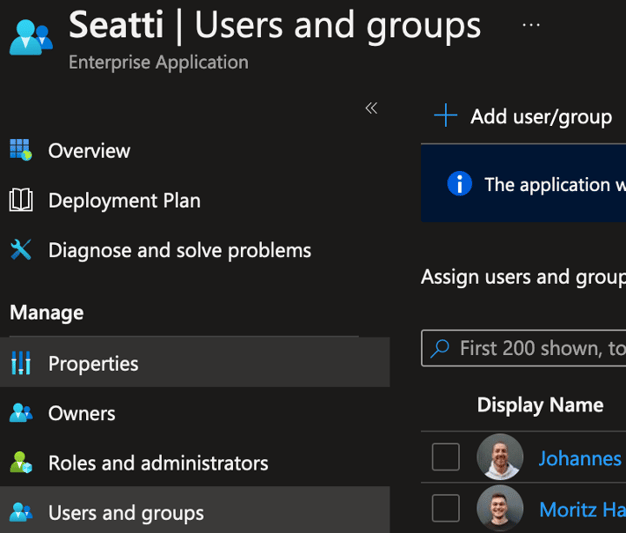626x533 pixels.
Task: Focus the First 200 shown search field
Action: coord(523,348)
